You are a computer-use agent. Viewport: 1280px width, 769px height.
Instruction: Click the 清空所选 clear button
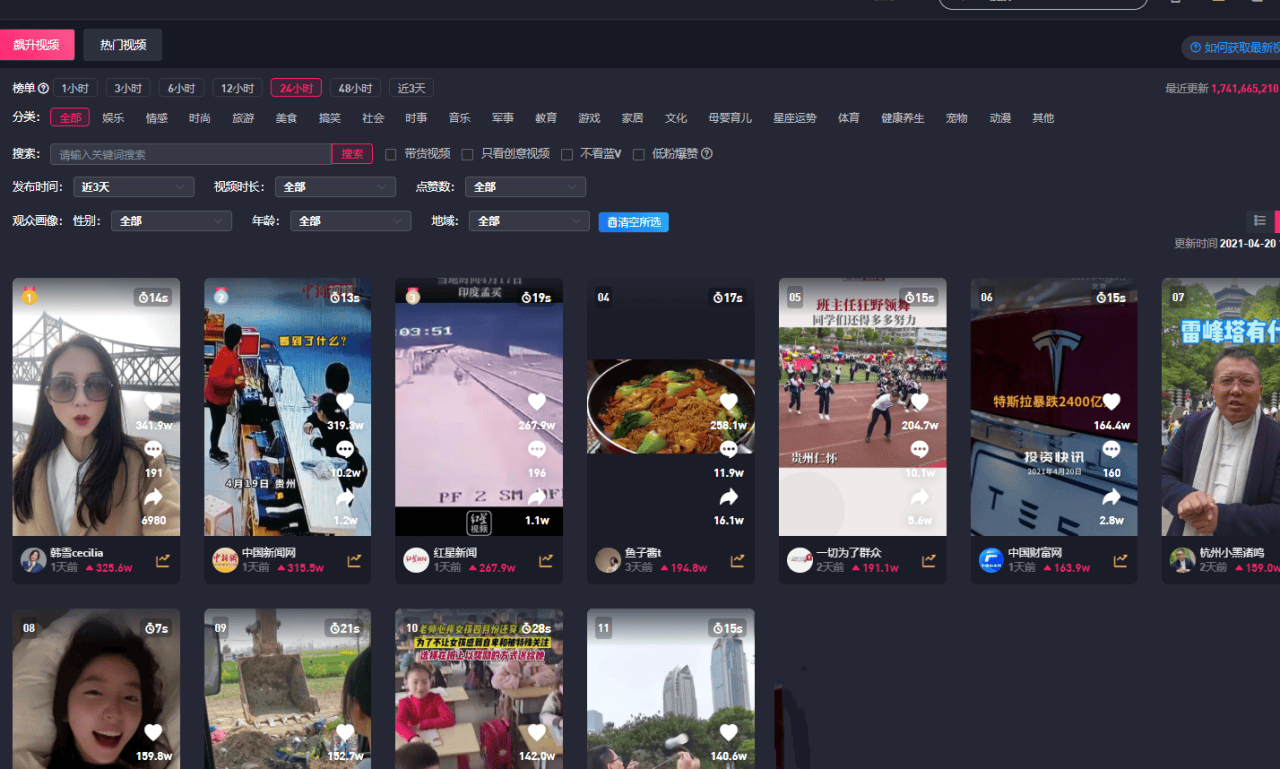tap(633, 223)
